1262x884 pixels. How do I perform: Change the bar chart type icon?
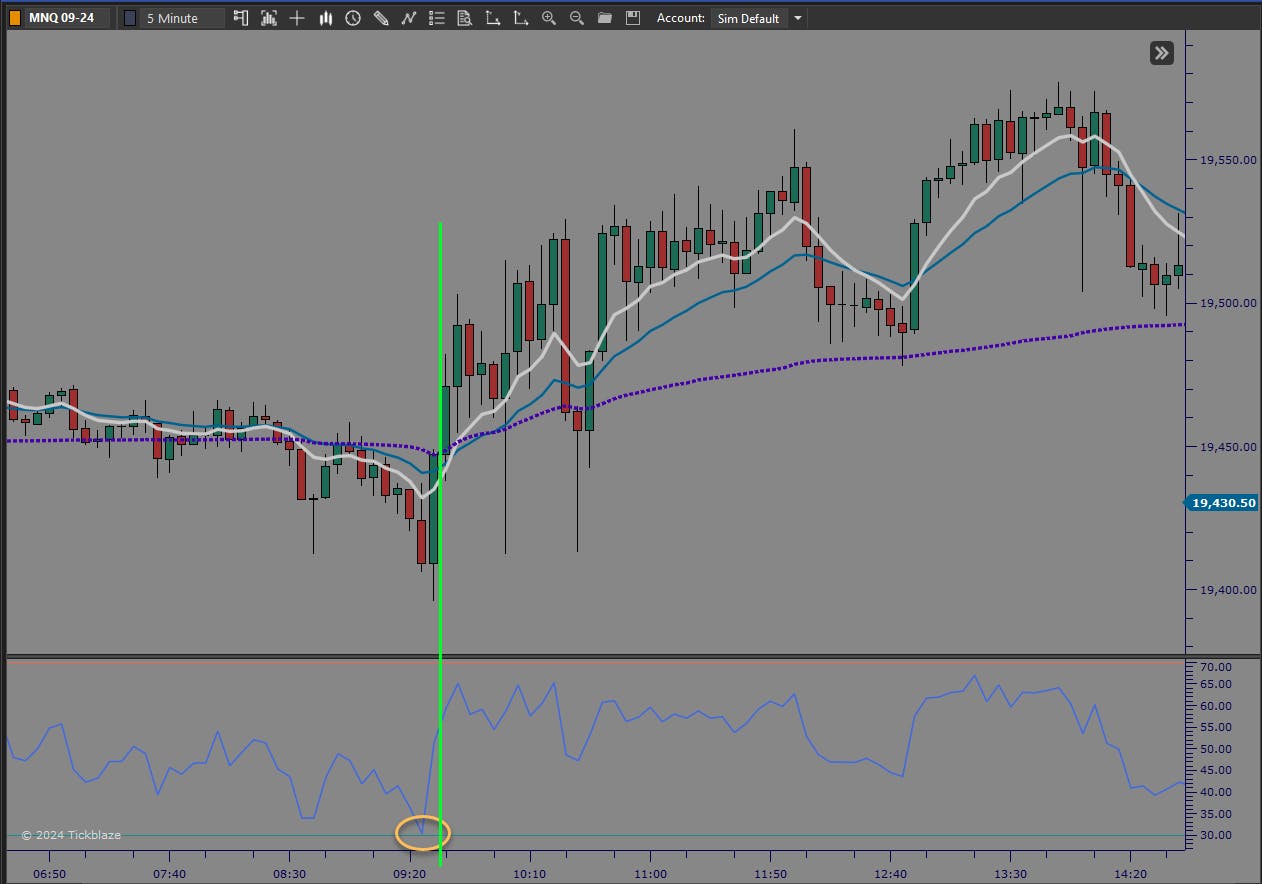325,18
